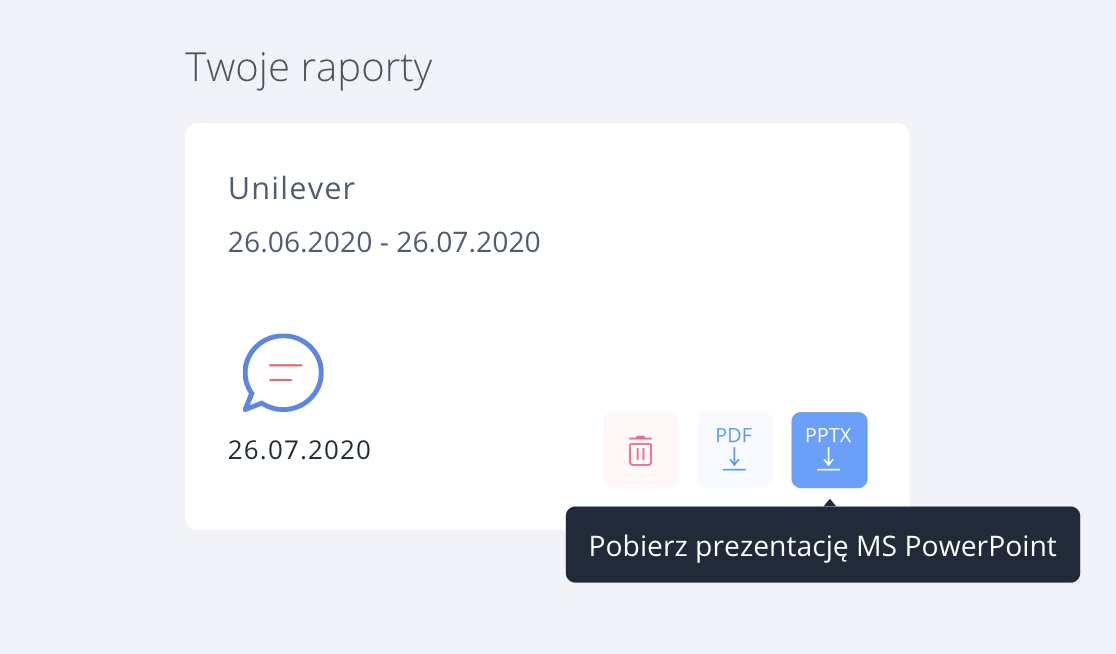Download the report as PDF
This screenshot has width=1116, height=654.
pyautogui.click(x=734, y=450)
